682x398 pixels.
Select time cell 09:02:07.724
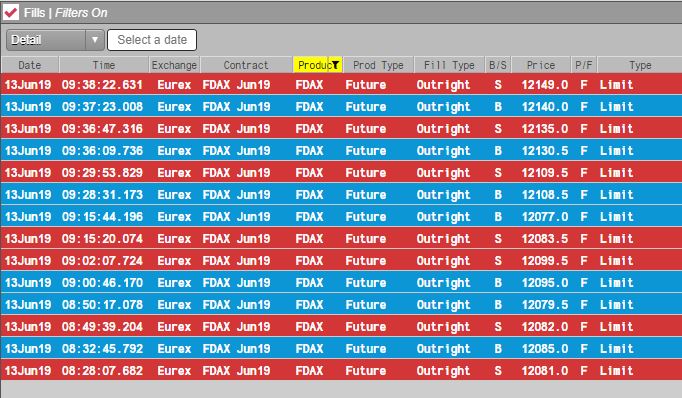pos(102,261)
